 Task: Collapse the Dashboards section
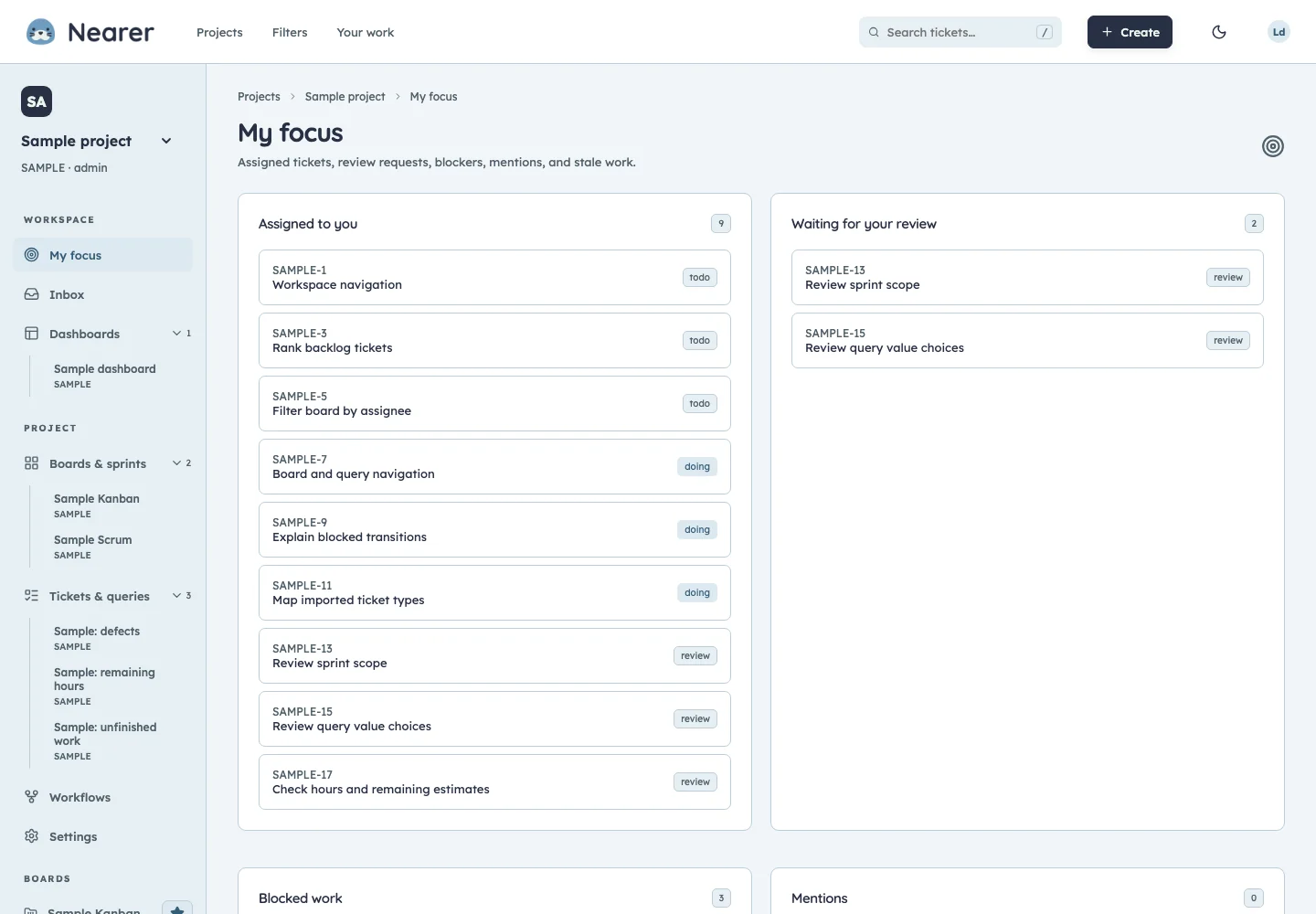[182, 334]
